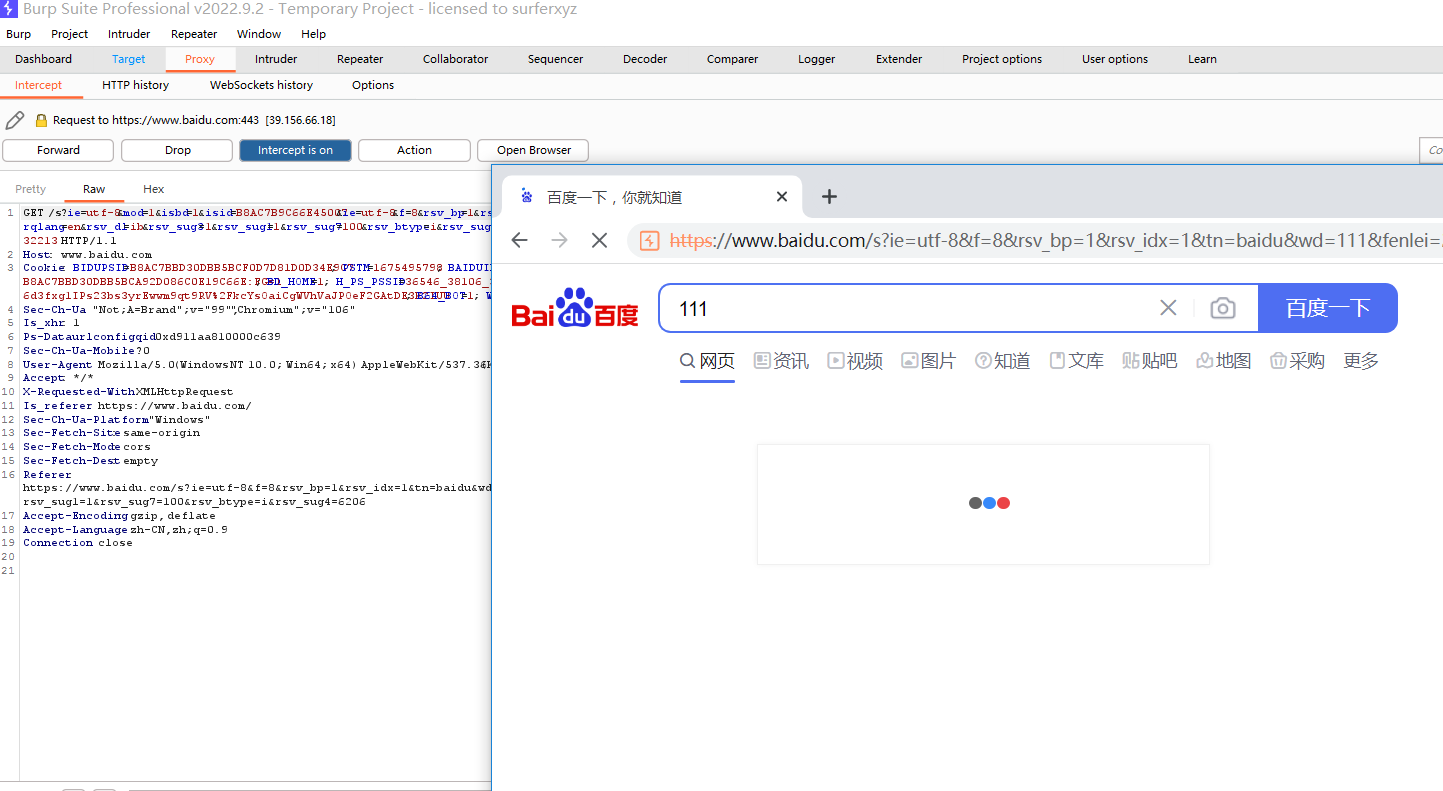1443x791 pixels.
Task: Click the orange insecure-site icon in the address bar
Action: [x=650, y=240]
